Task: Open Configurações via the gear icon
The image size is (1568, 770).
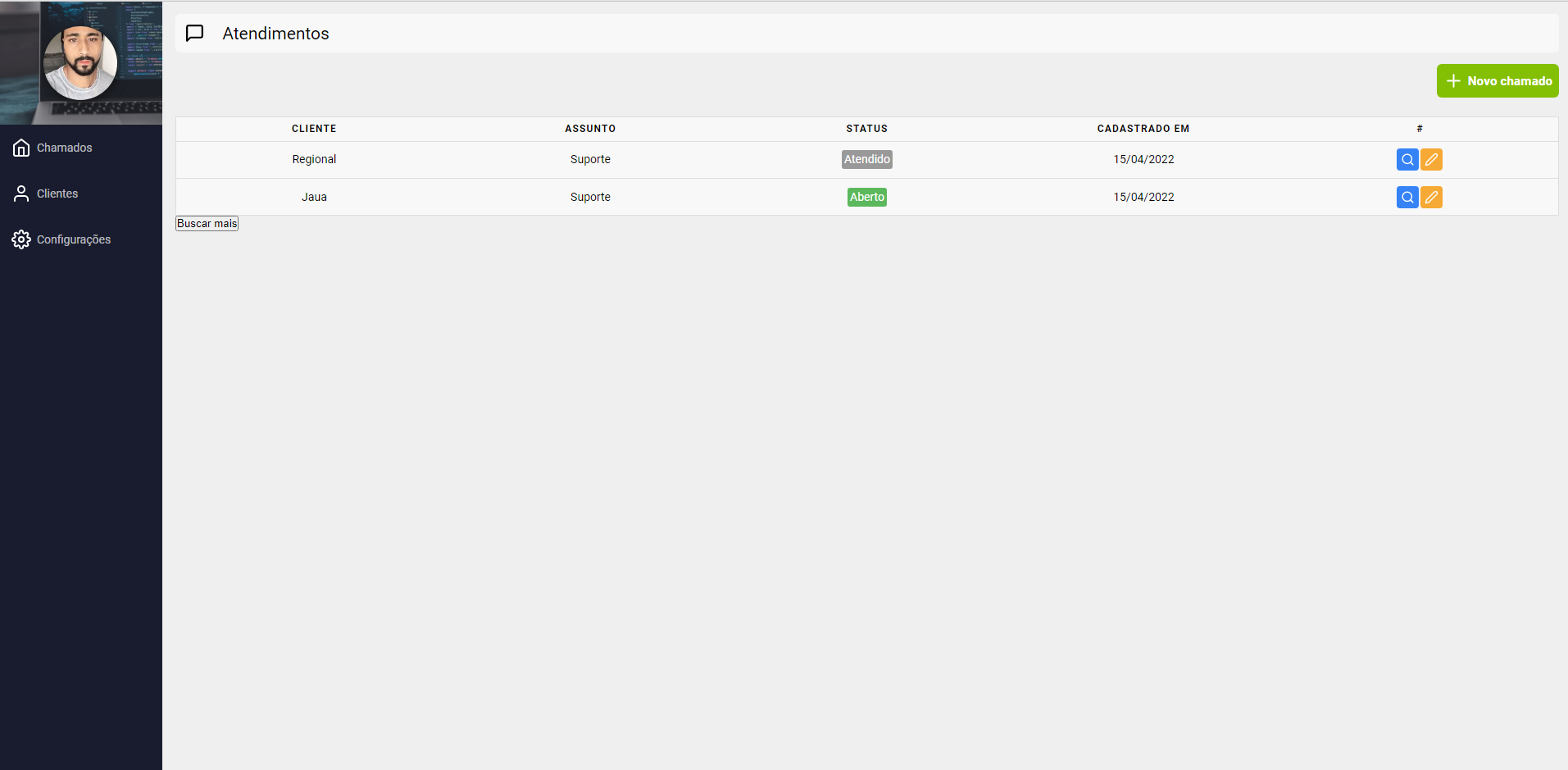Action: pyautogui.click(x=20, y=239)
